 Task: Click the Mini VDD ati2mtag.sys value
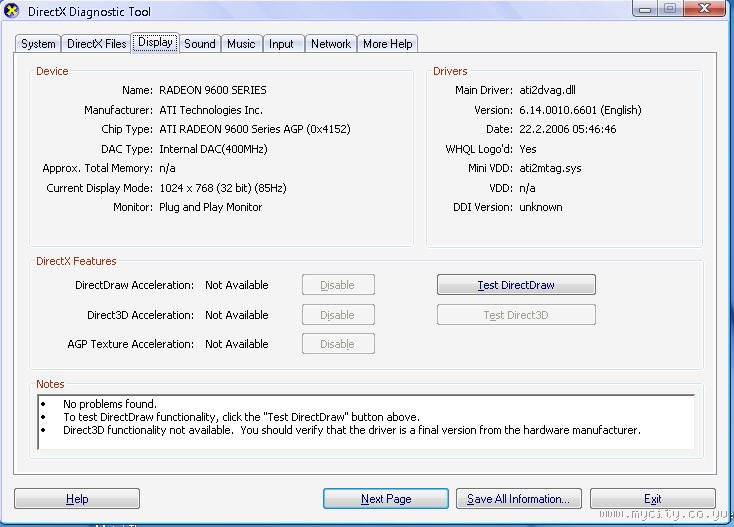[x=550, y=168]
